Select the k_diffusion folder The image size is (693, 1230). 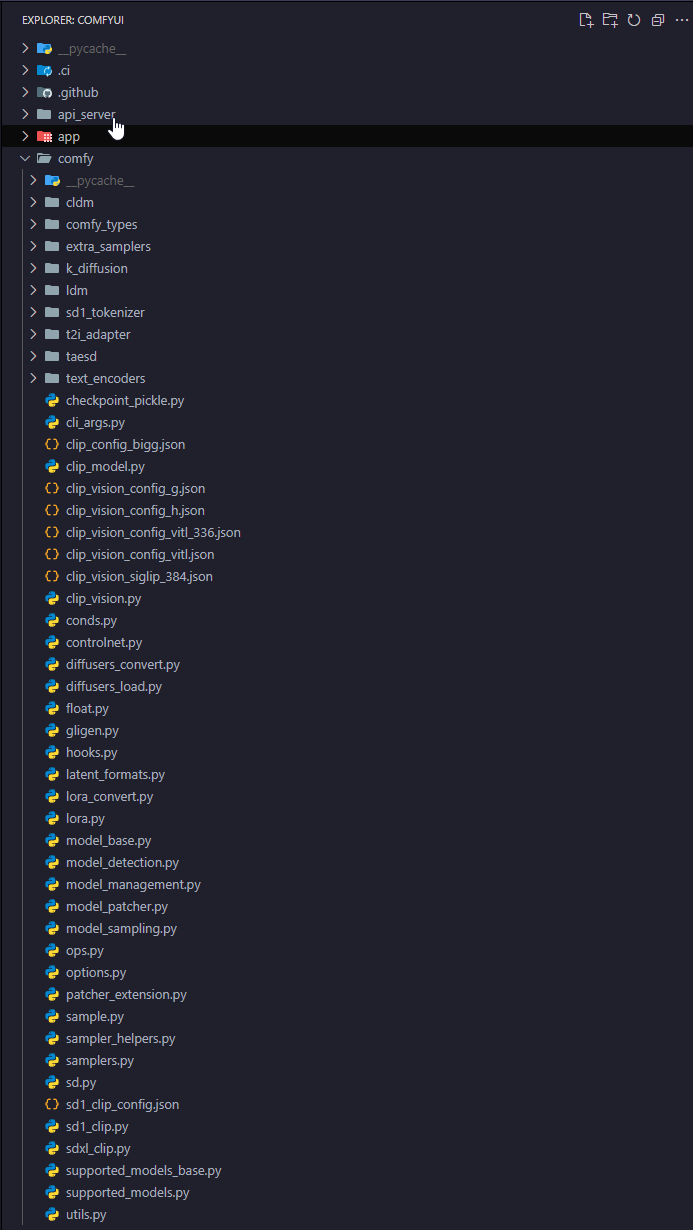(96, 268)
